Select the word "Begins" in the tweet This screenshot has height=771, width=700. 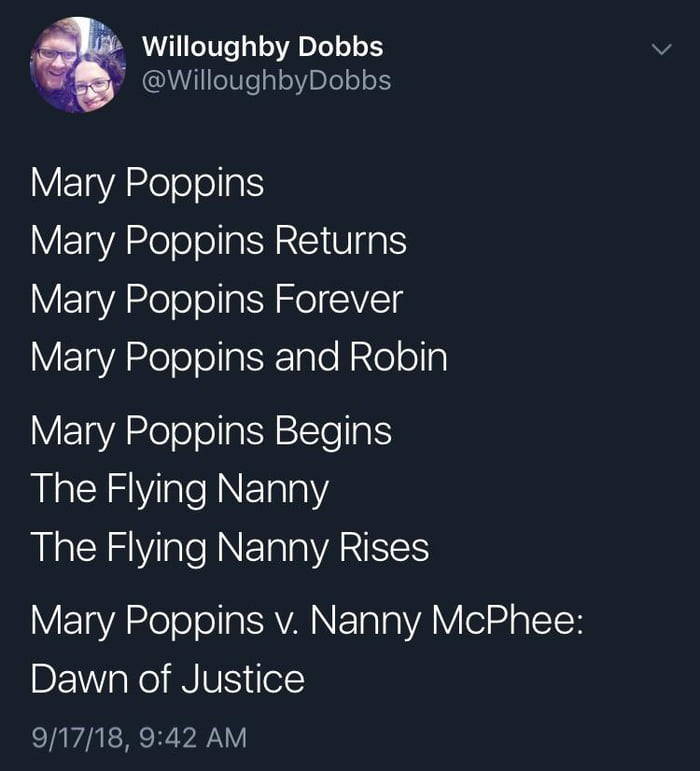click(333, 431)
